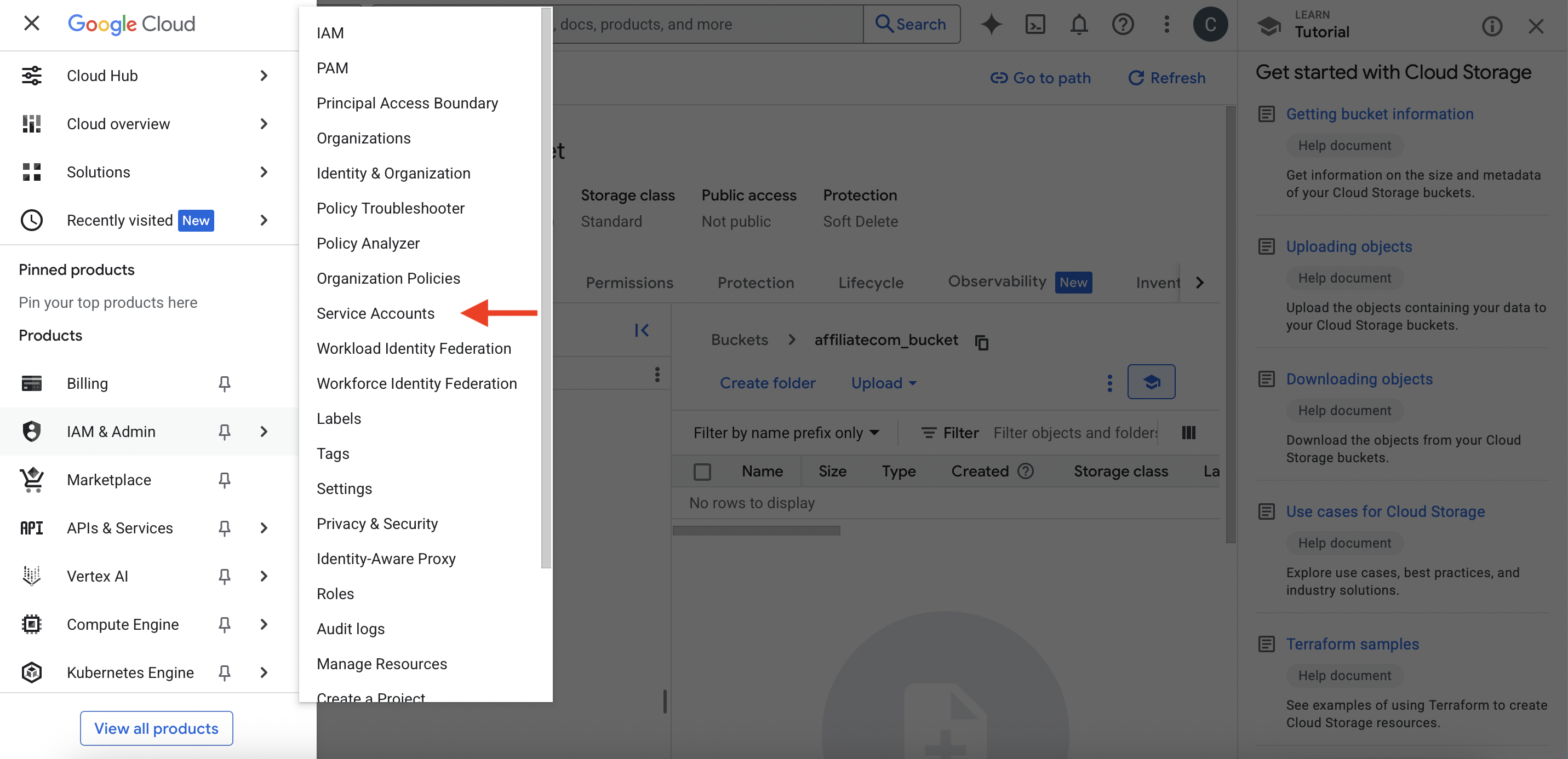The height and width of the screenshot is (759, 1568).
Task: Click the horizontal table scrollbar
Action: click(x=756, y=531)
